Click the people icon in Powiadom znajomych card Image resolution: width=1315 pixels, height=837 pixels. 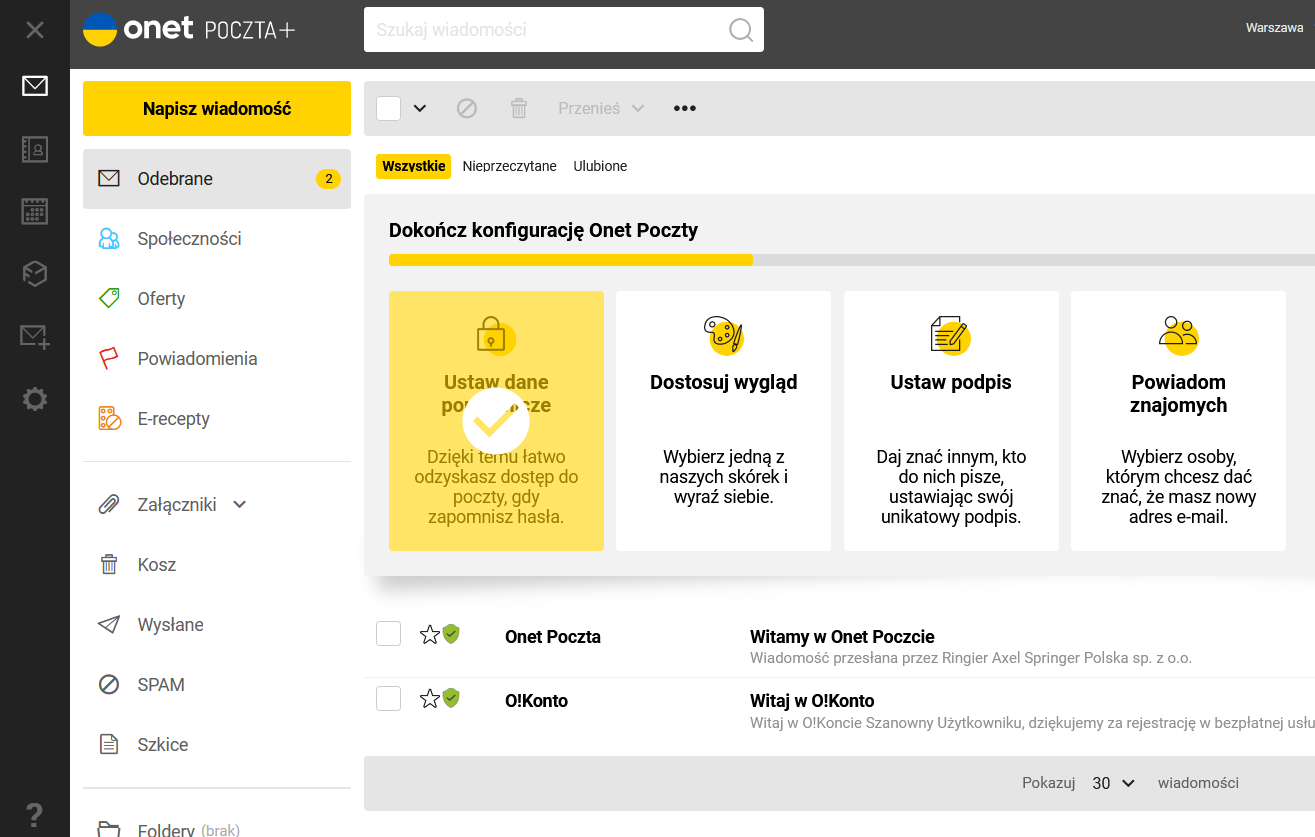click(x=1179, y=334)
